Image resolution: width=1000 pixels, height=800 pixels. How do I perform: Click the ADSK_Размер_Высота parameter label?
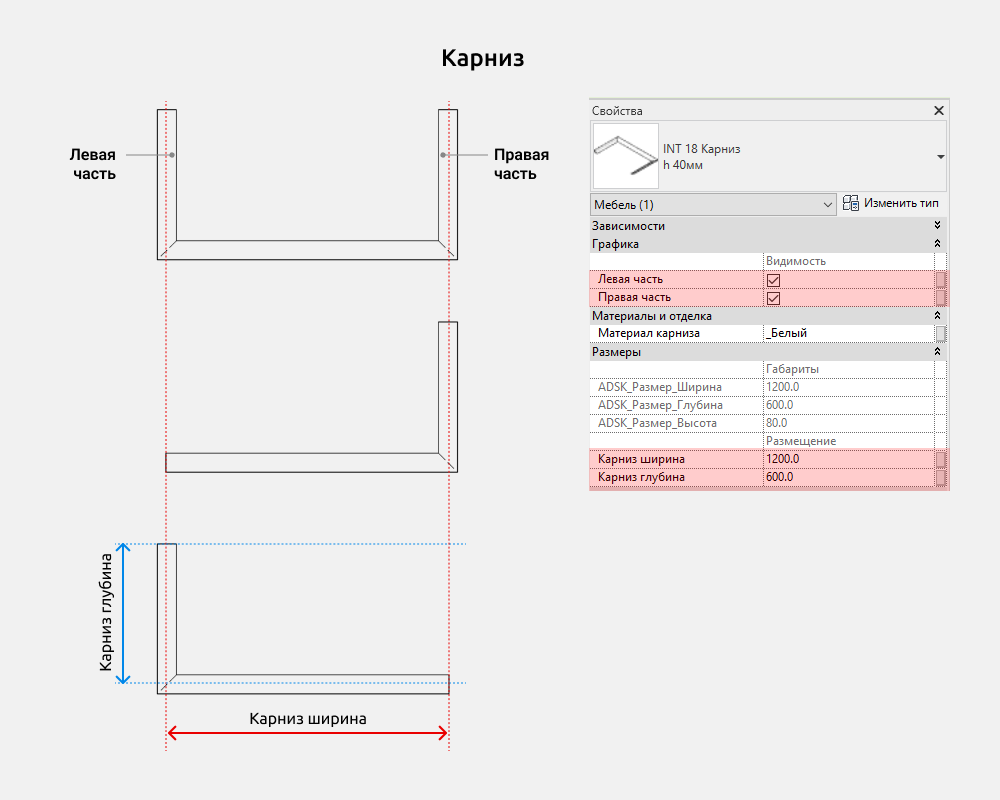click(657, 423)
